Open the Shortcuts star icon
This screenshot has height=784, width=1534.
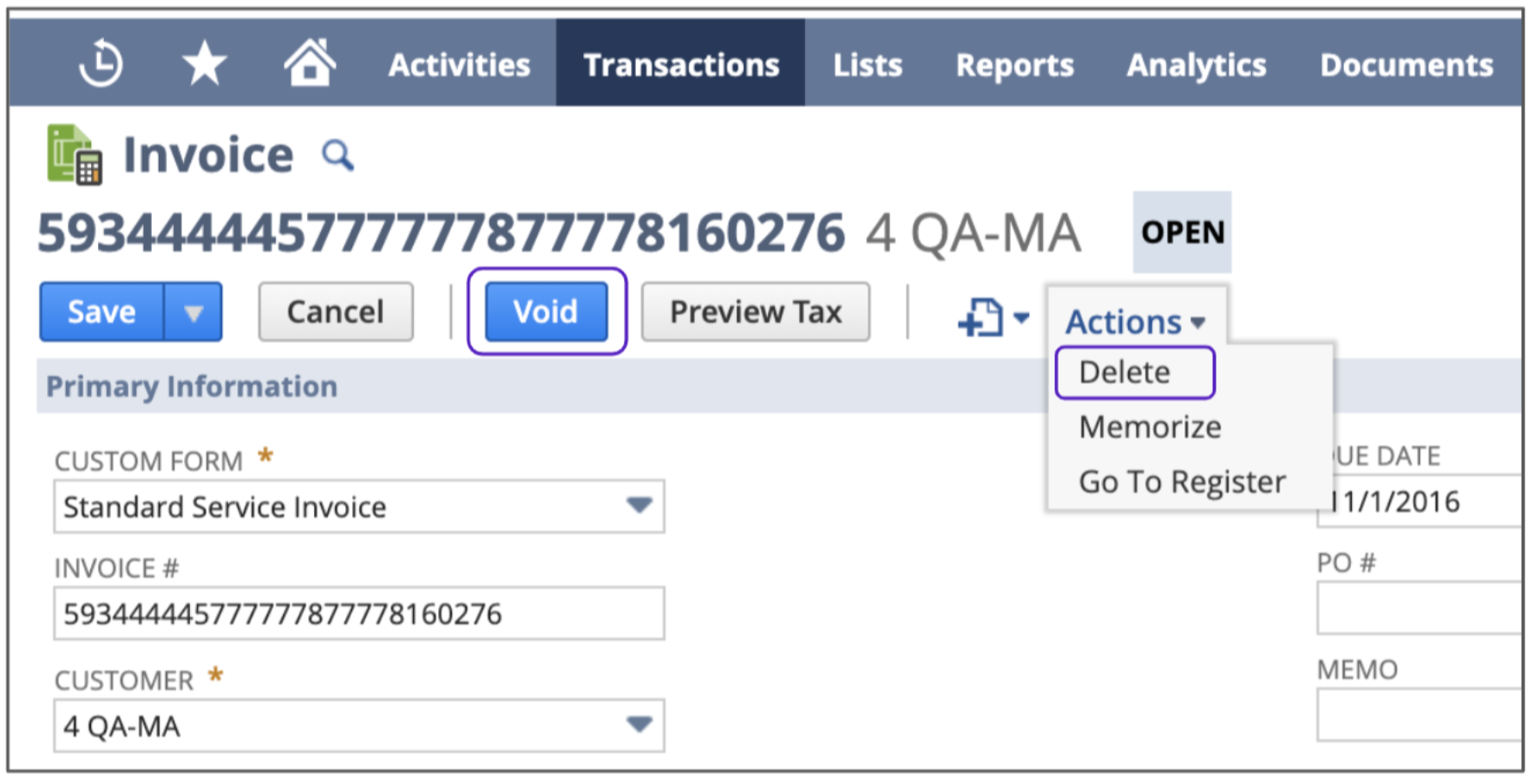click(x=205, y=64)
